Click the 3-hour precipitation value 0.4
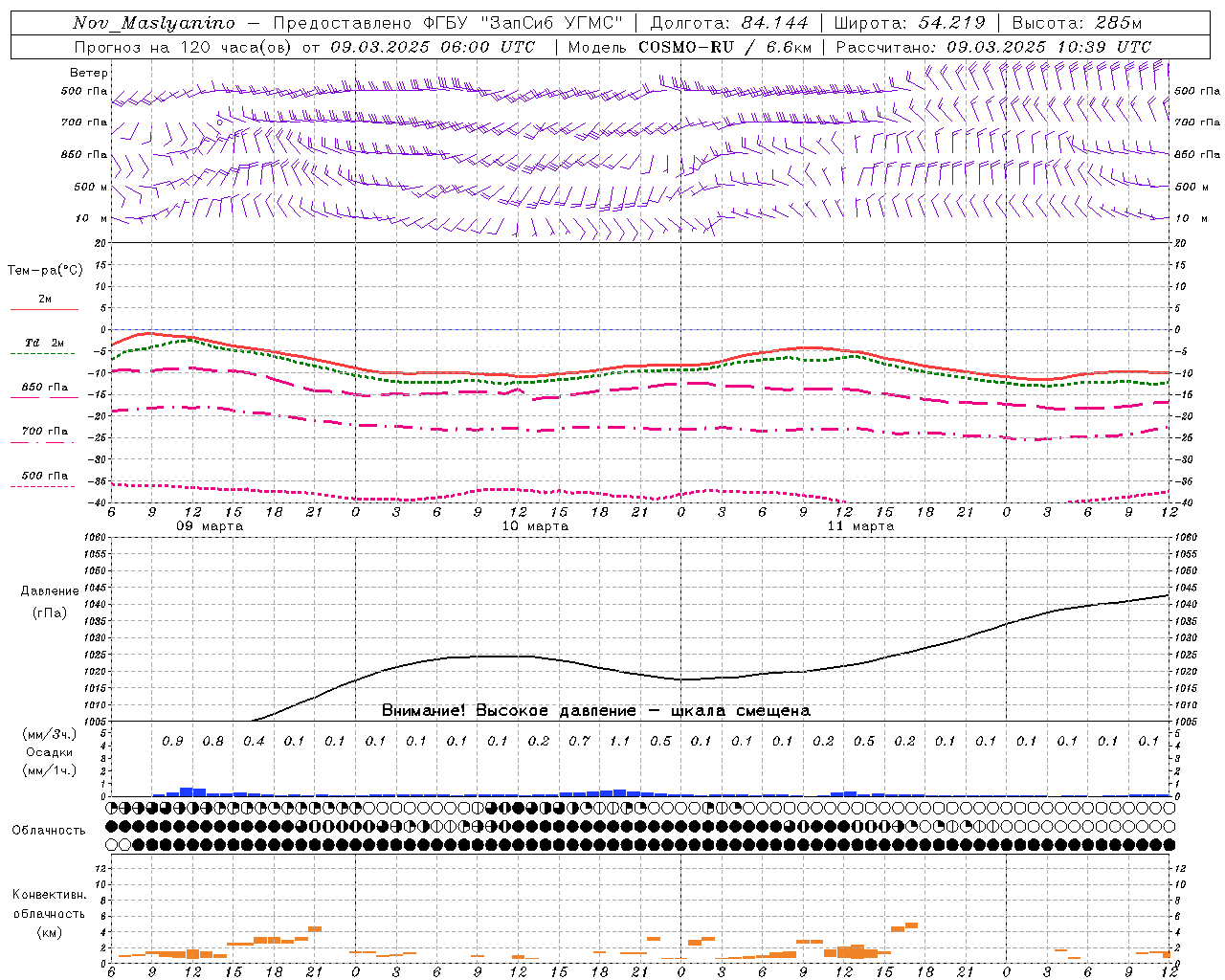Viewport: 1225px width, 980px height. [x=254, y=742]
